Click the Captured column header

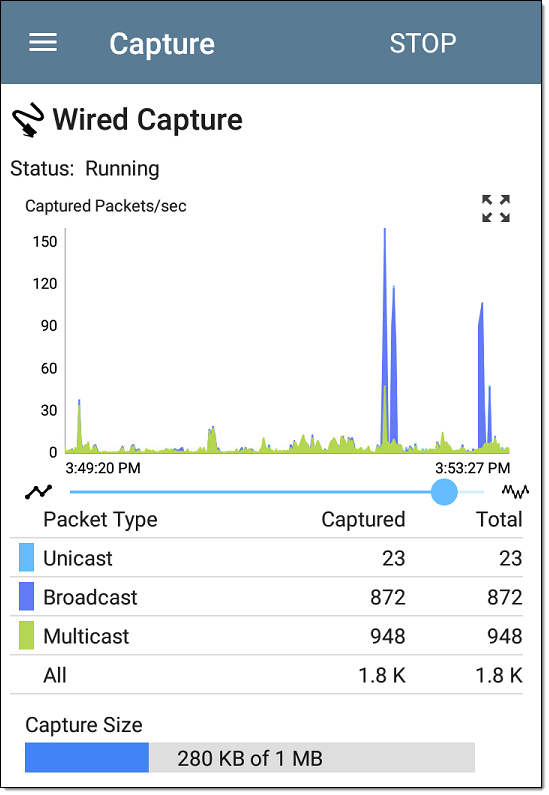pyautogui.click(x=363, y=519)
